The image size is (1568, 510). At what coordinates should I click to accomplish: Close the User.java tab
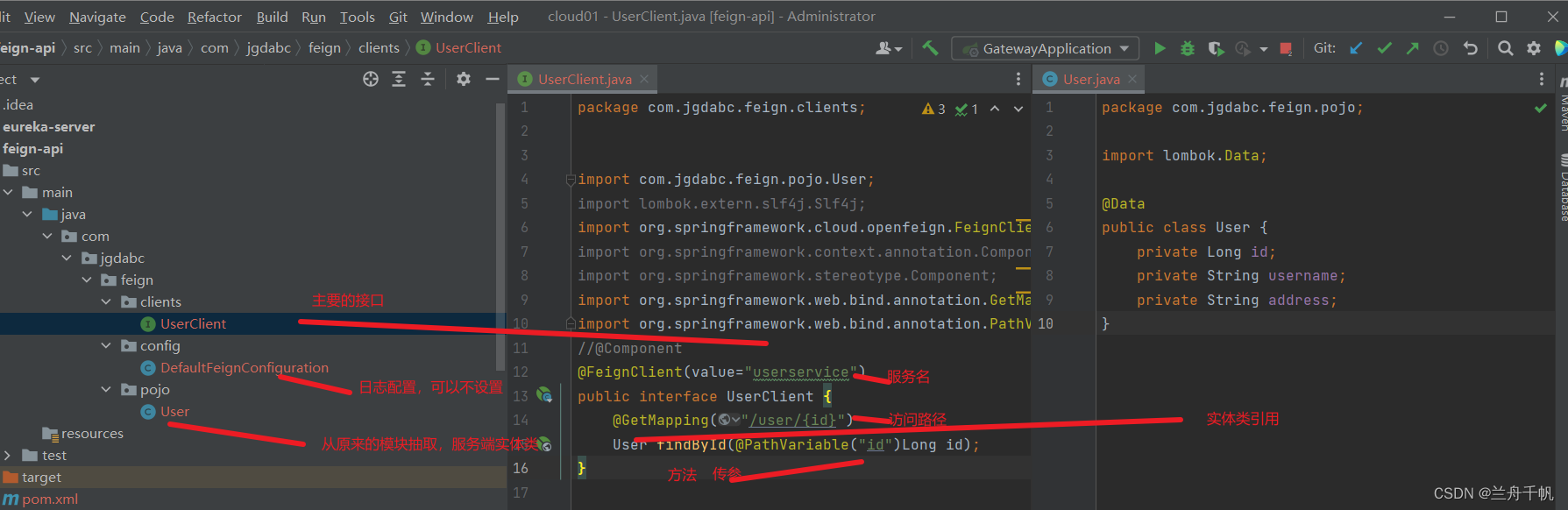1132,79
